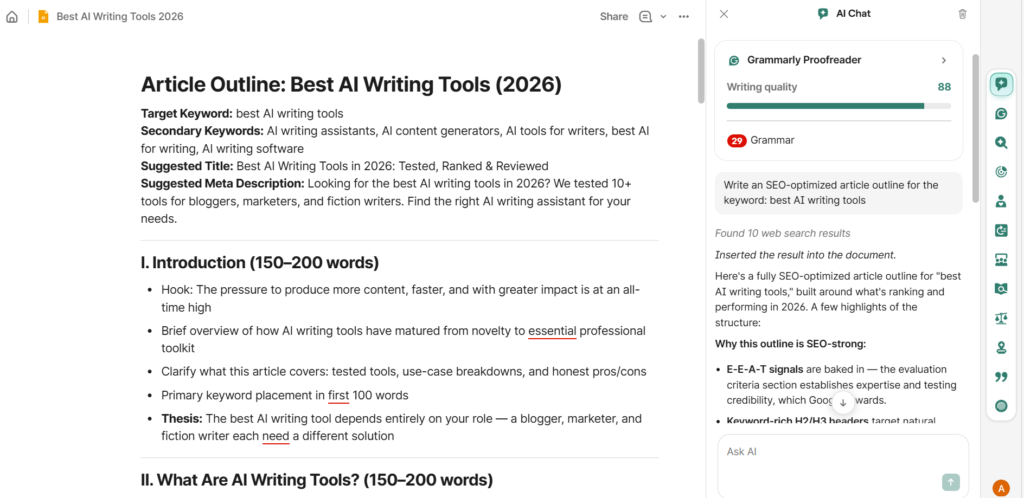This screenshot has height=498, width=1024.
Task: Open the balance scales agent in sidebar
Action: coord(1001,318)
